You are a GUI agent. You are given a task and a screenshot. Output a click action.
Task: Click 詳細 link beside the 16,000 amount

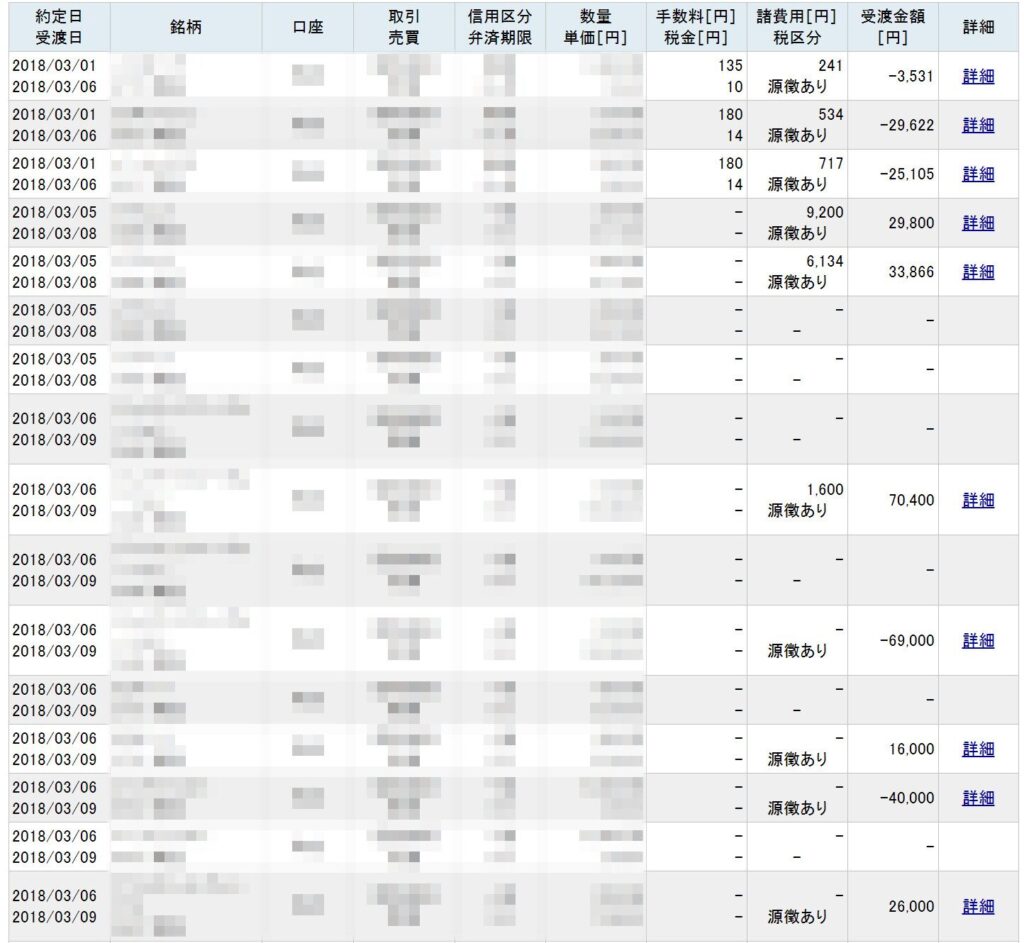click(x=978, y=748)
